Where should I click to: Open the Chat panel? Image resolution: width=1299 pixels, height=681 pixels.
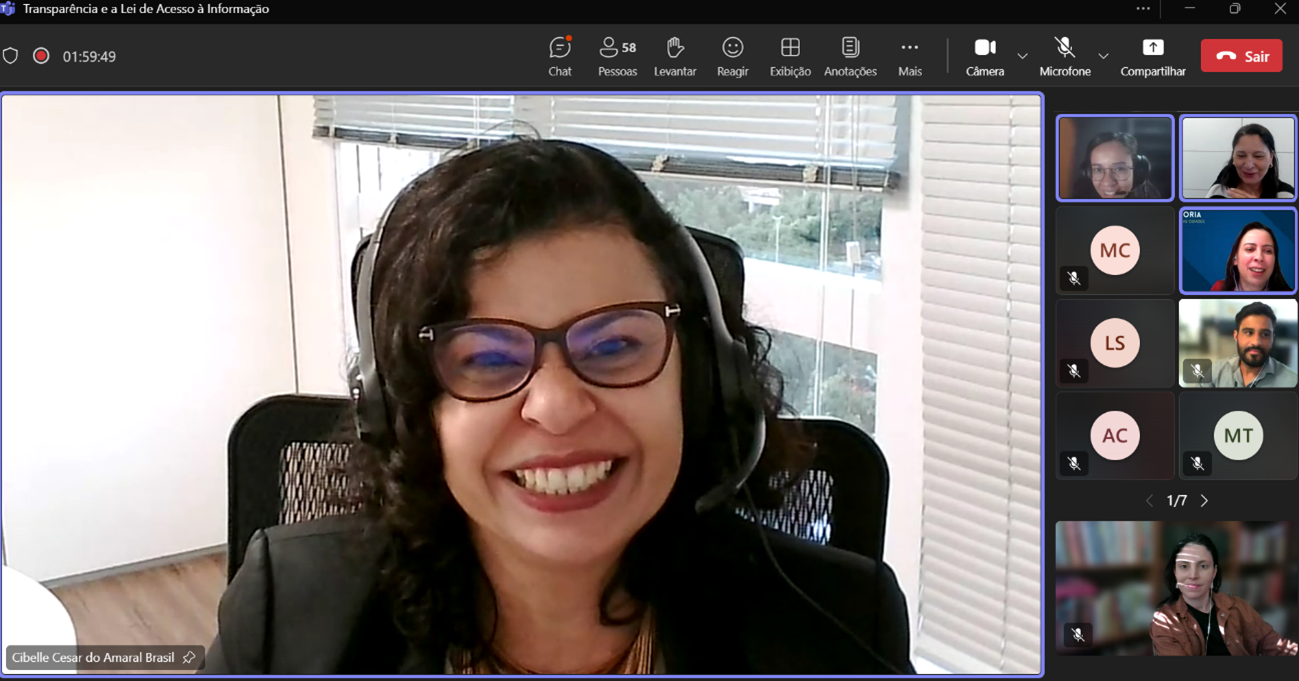click(560, 56)
